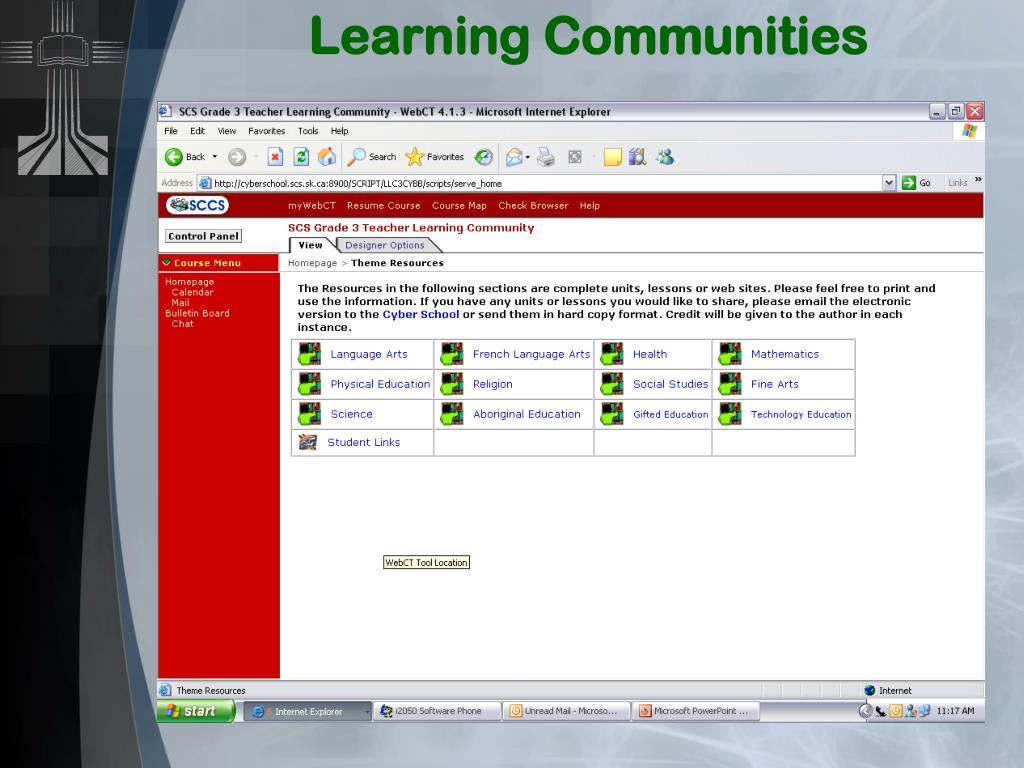Screen dimensions: 1024x768
Task: Click the system tray clock 11:17 AM
Action: tap(955, 711)
